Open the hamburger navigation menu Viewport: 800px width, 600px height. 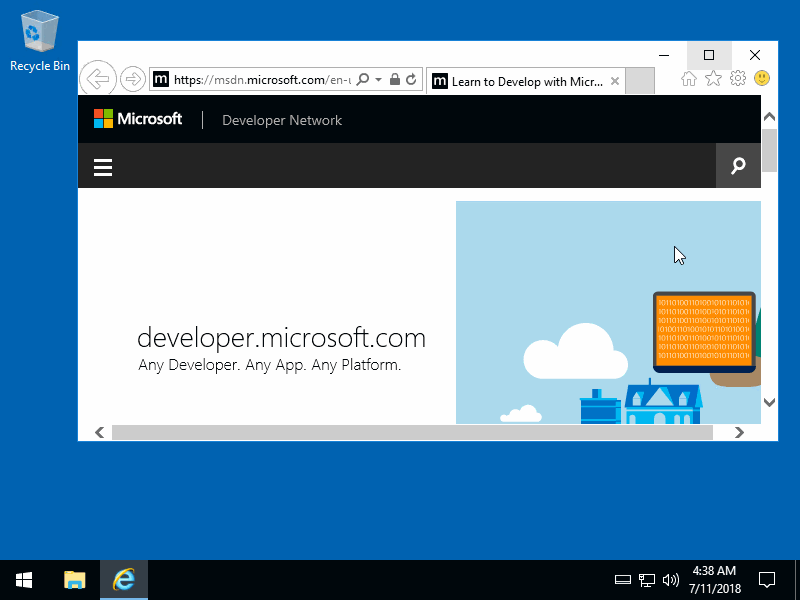(103, 167)
